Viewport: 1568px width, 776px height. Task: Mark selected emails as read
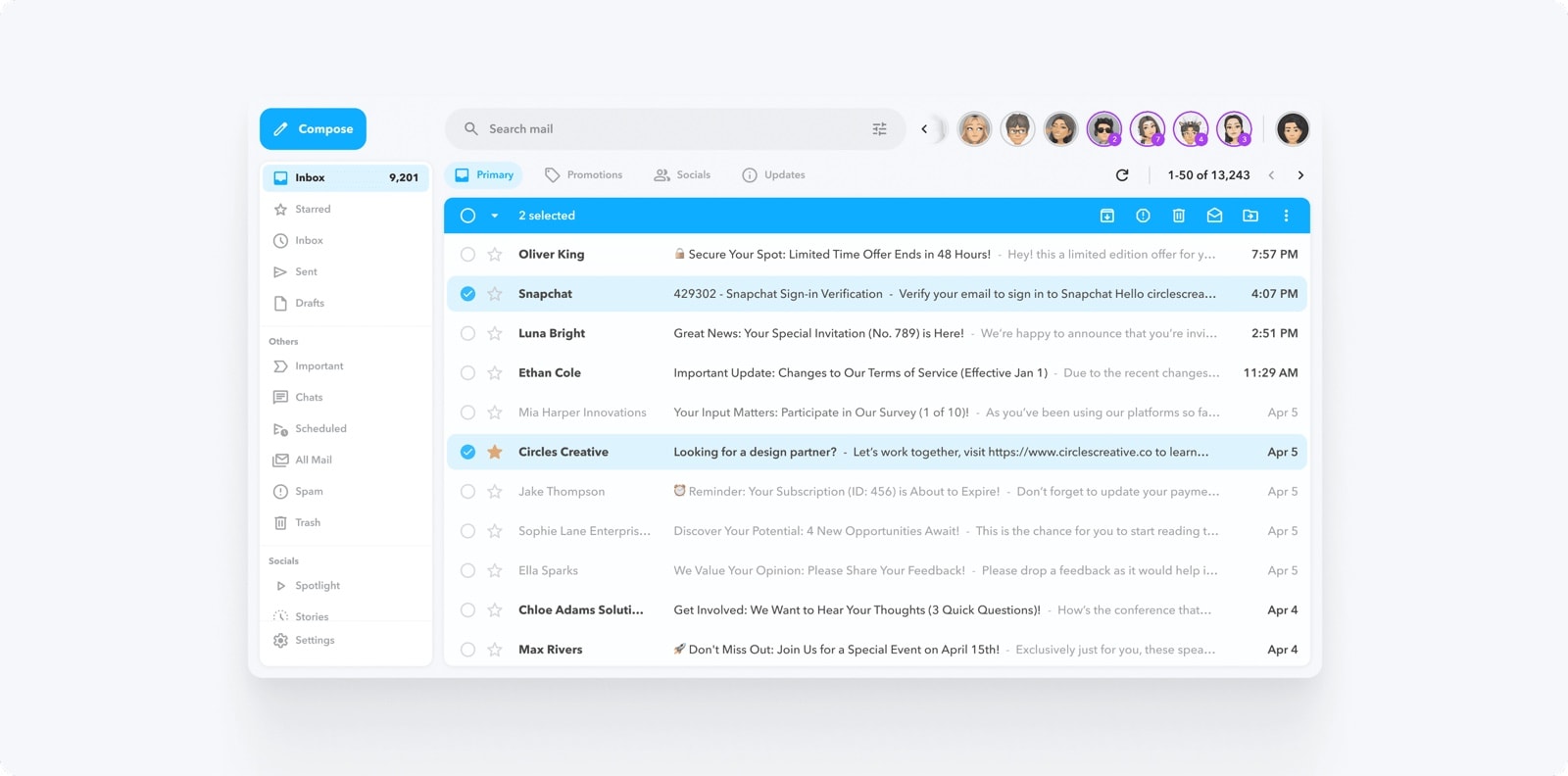click(1214, 216)
